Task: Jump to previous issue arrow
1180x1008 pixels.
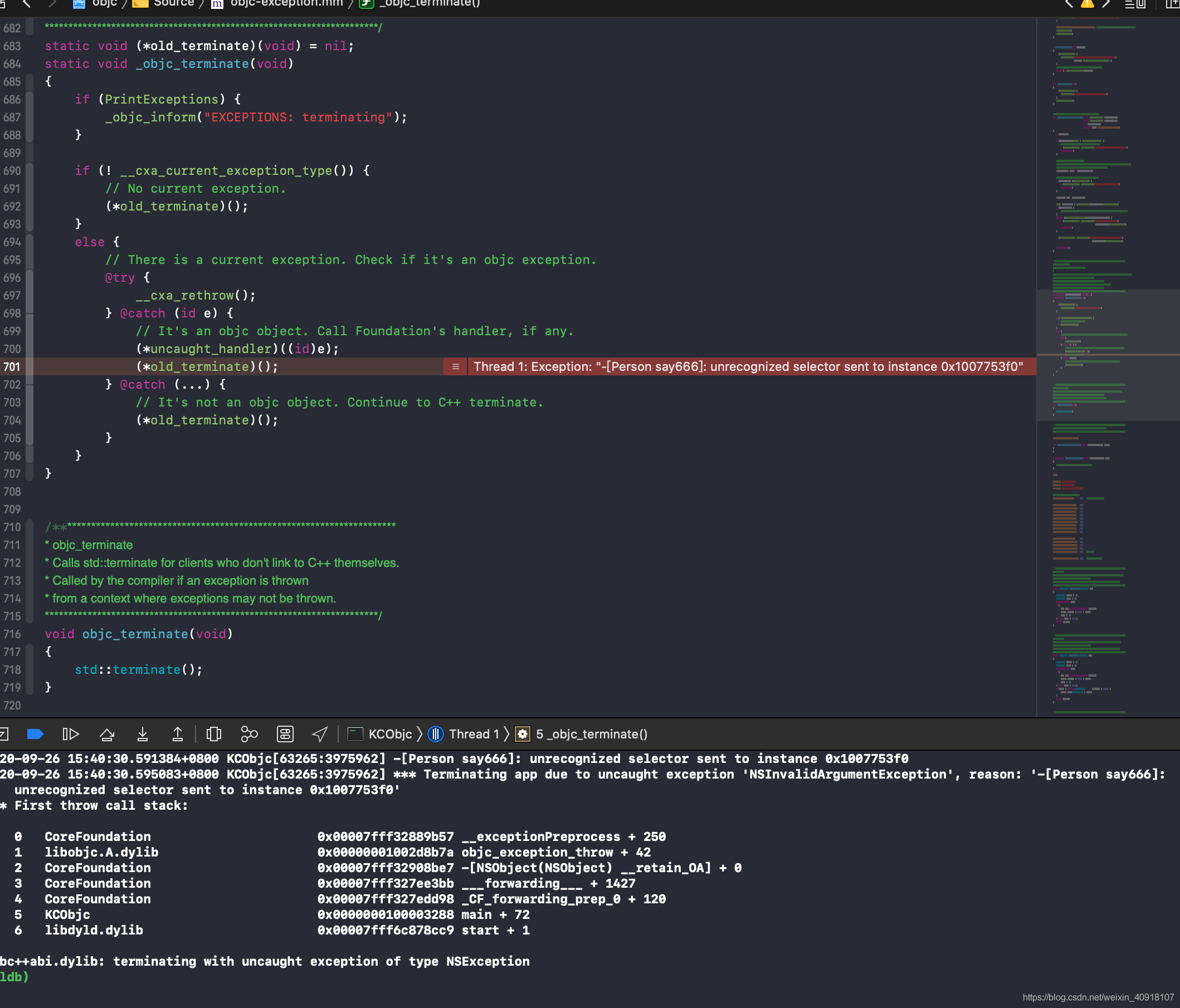Action: coord(1069,3)
